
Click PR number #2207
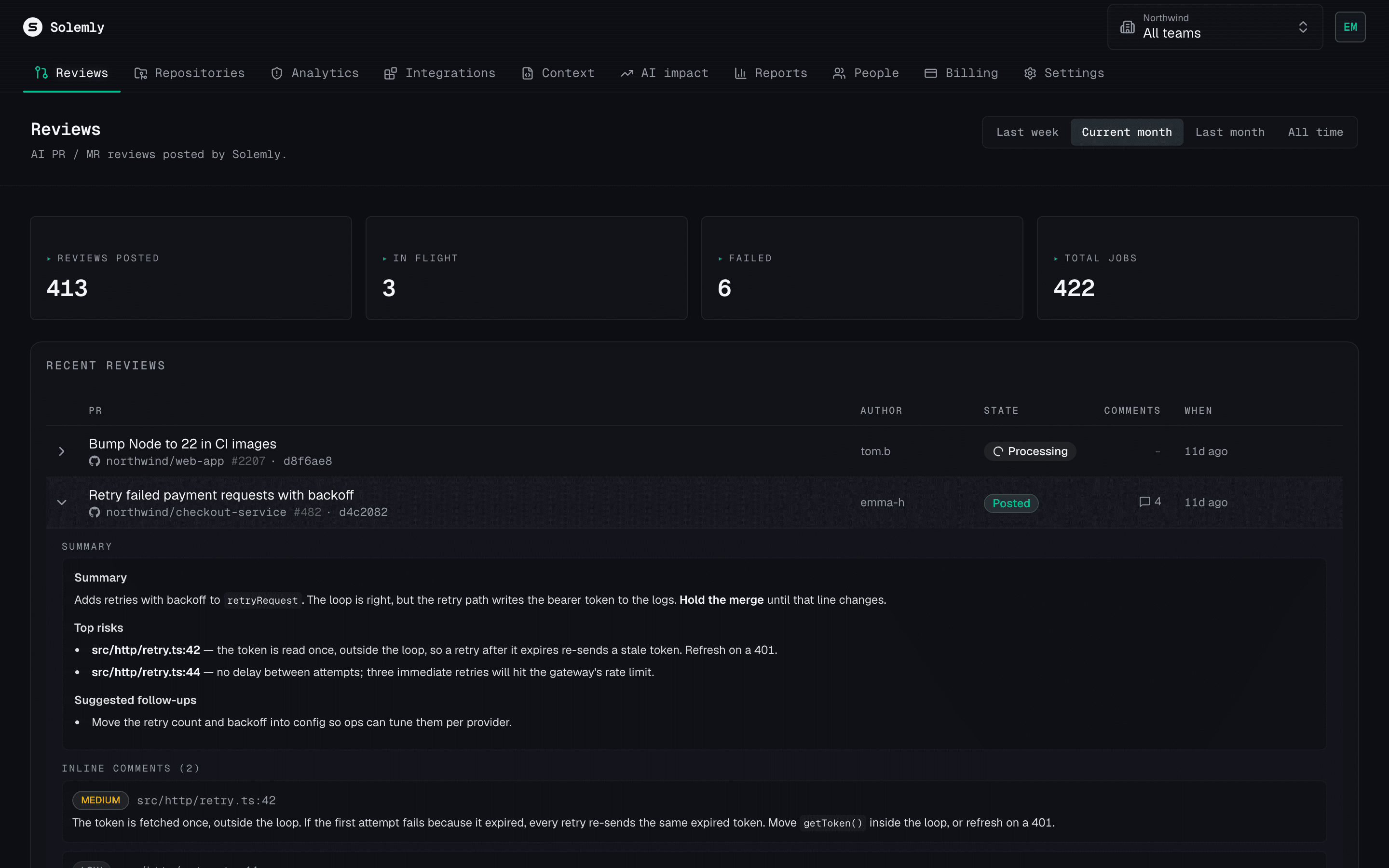tap(248, 461)
